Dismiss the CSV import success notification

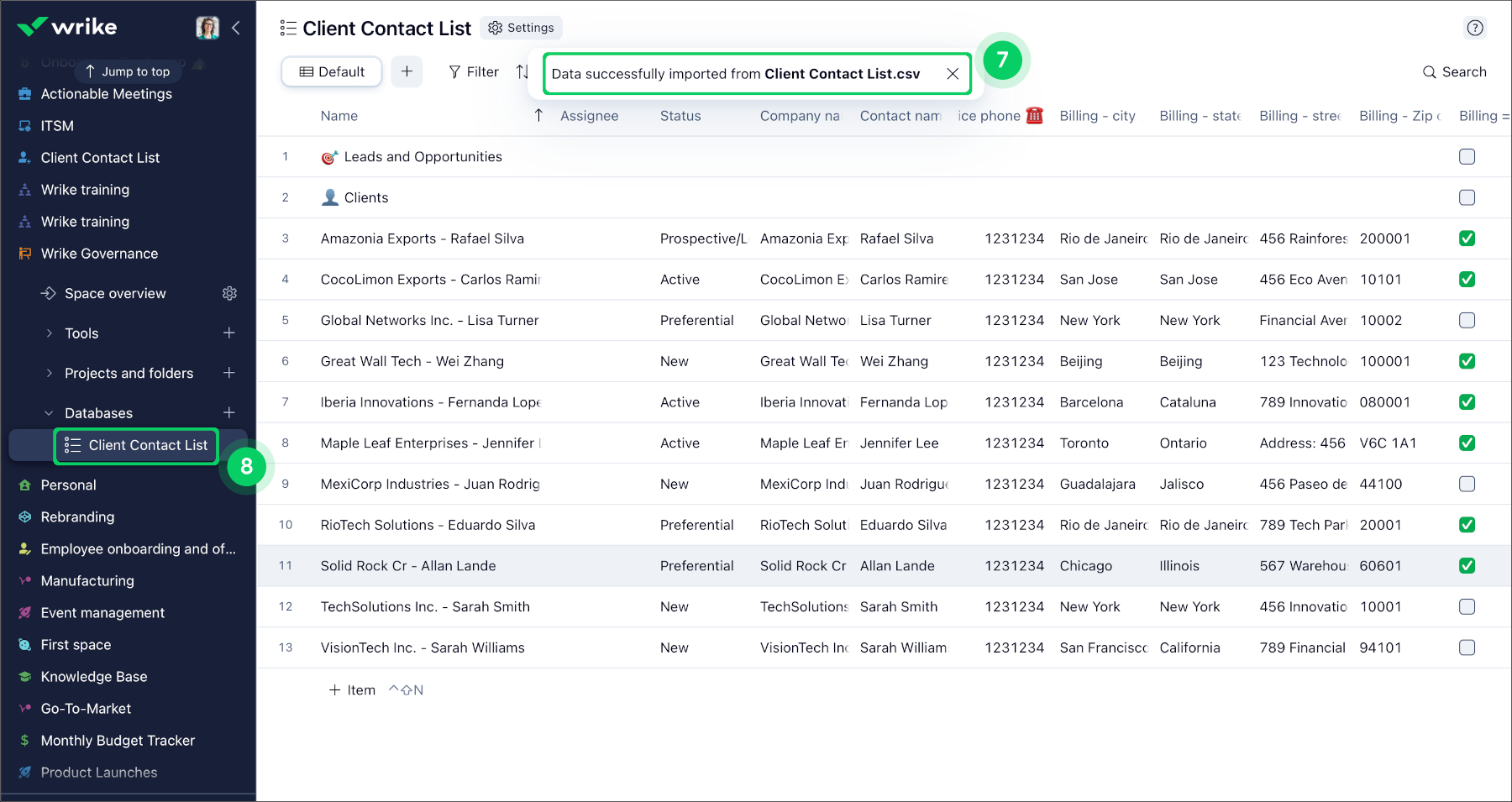point(953,73)
